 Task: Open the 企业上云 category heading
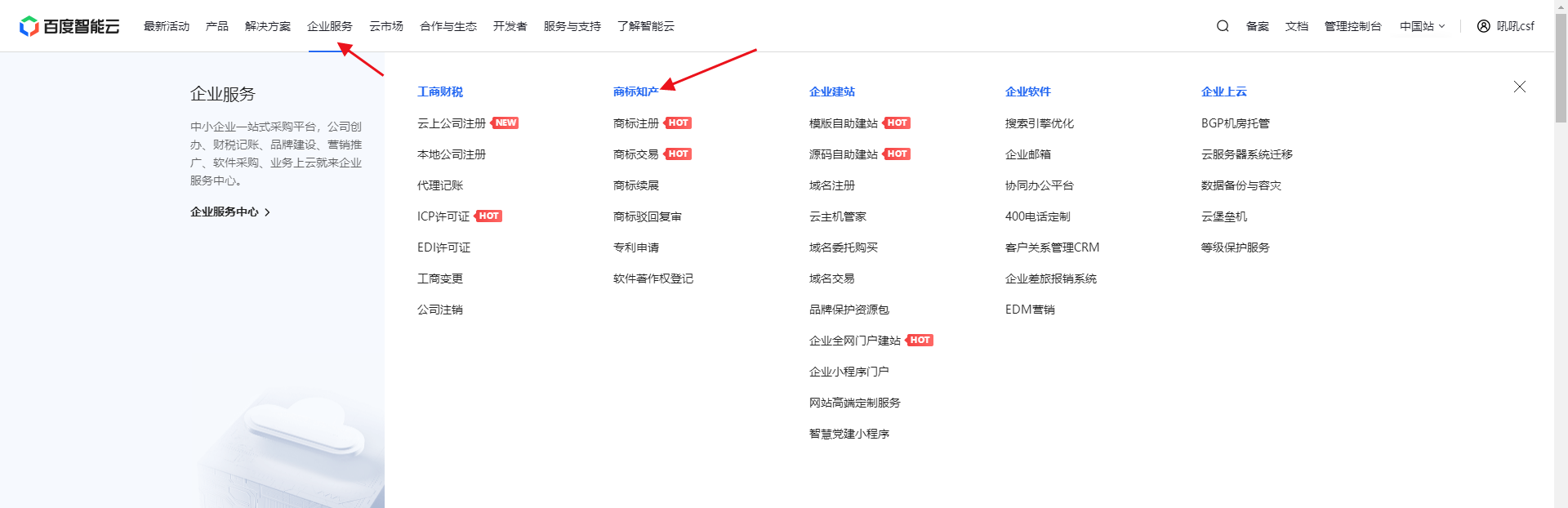tap(1224, 91)
